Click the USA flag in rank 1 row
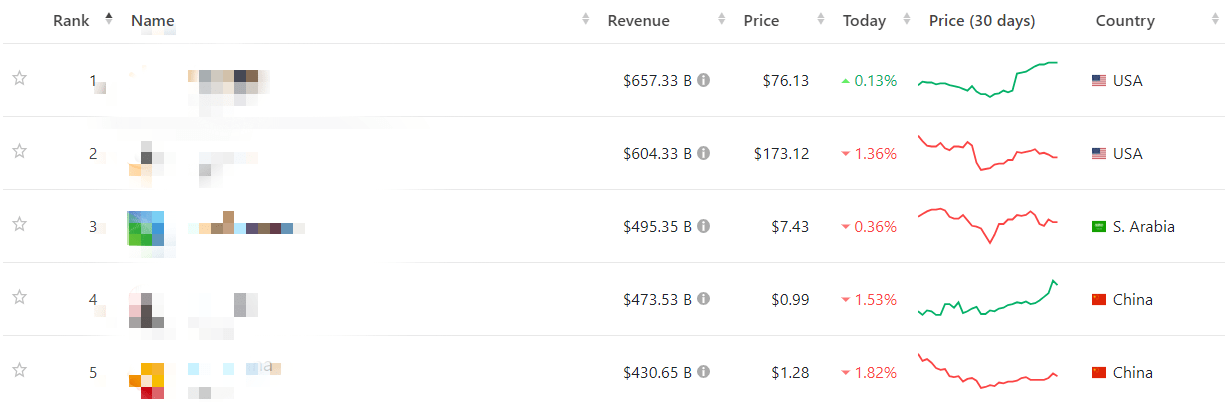 (x=1099, y=80)
